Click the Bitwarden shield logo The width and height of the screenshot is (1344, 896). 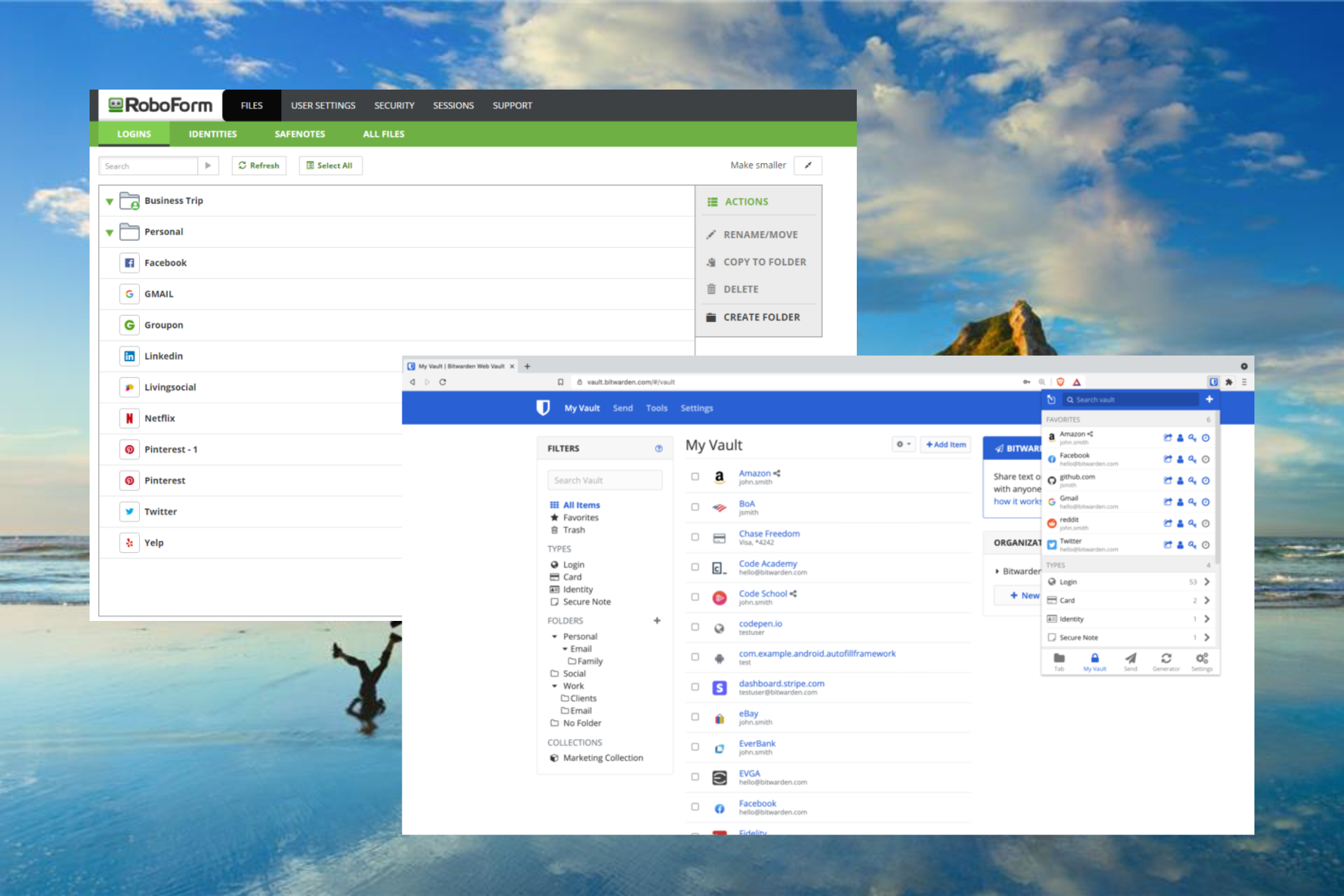click(542, 408)
